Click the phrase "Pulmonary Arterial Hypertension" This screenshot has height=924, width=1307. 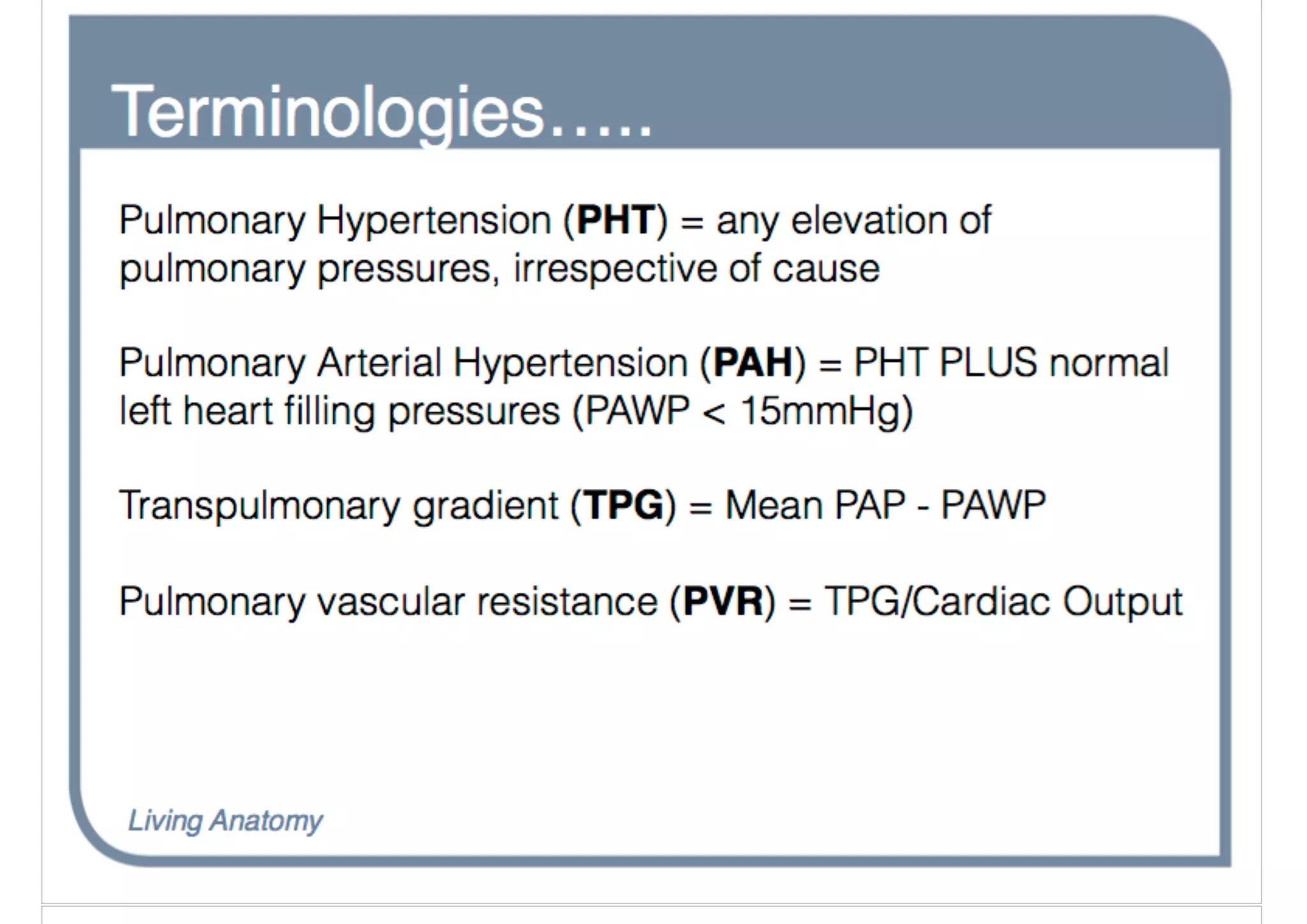point(403,363)
